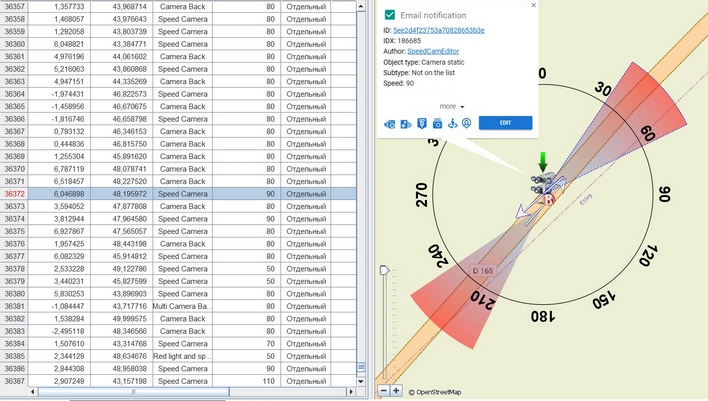This screenshot has height=401, width=708.
Task: Close the camera info popup
Action: (533, 5)
